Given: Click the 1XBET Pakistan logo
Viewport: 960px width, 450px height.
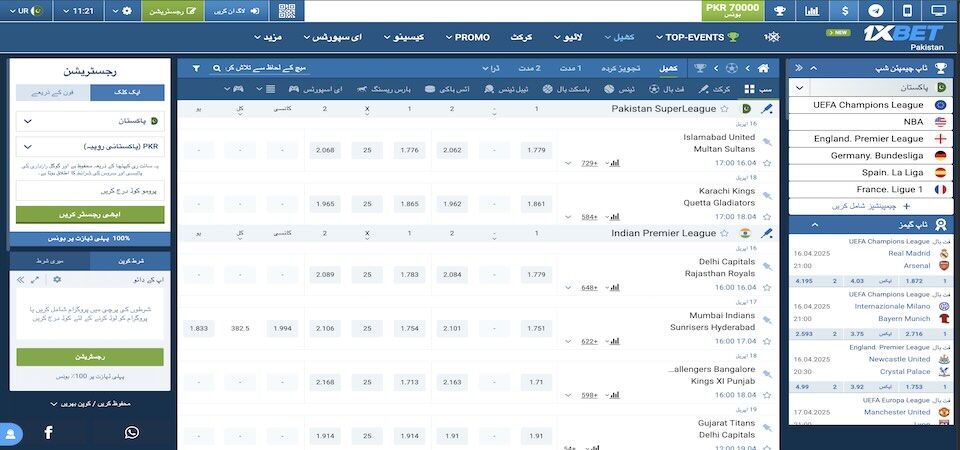Looking at the screenshot, I should [903, 36].
